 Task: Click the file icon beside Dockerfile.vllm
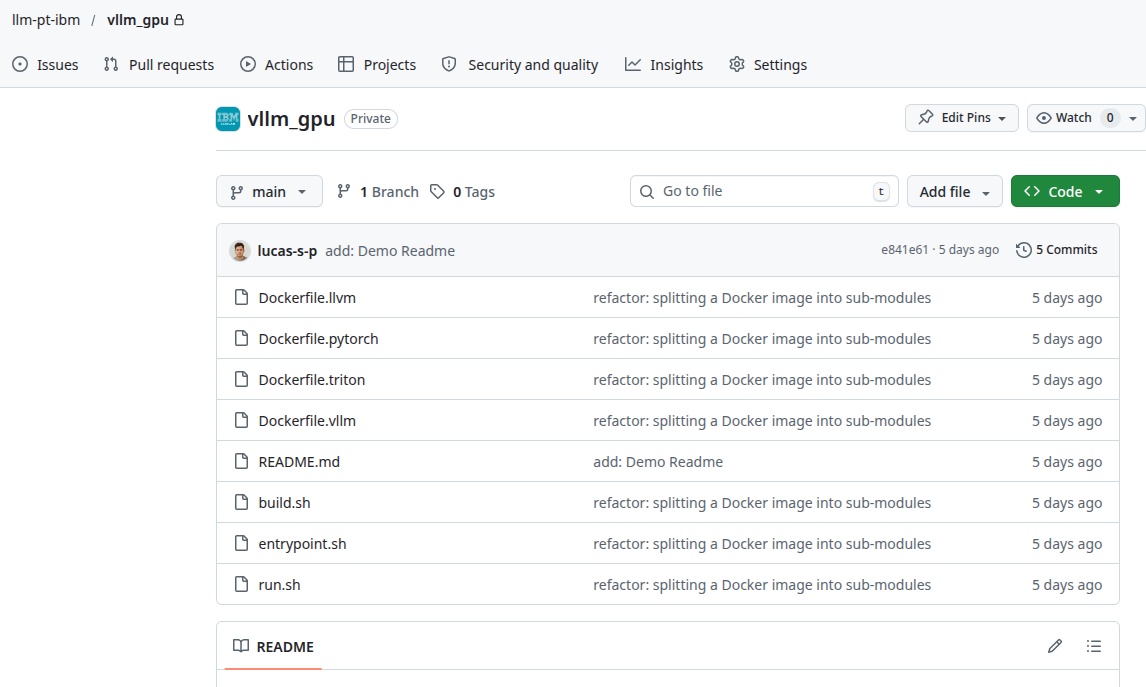[241, 420]
